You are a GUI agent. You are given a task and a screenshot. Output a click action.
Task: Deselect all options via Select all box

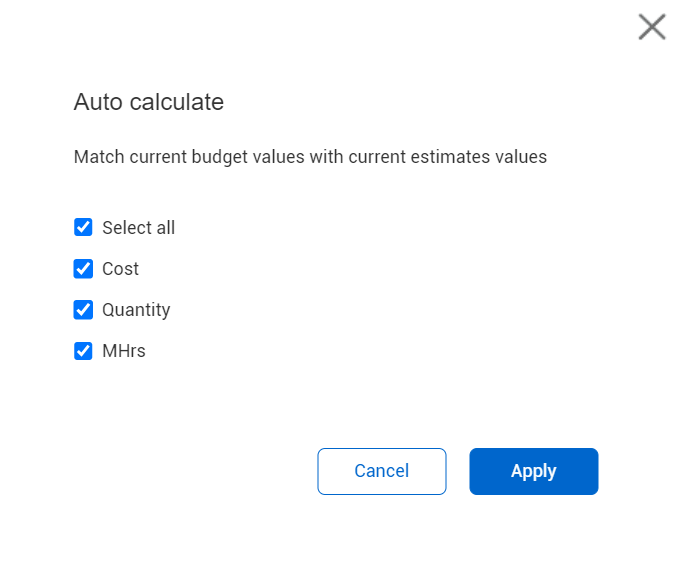[83, 227]
